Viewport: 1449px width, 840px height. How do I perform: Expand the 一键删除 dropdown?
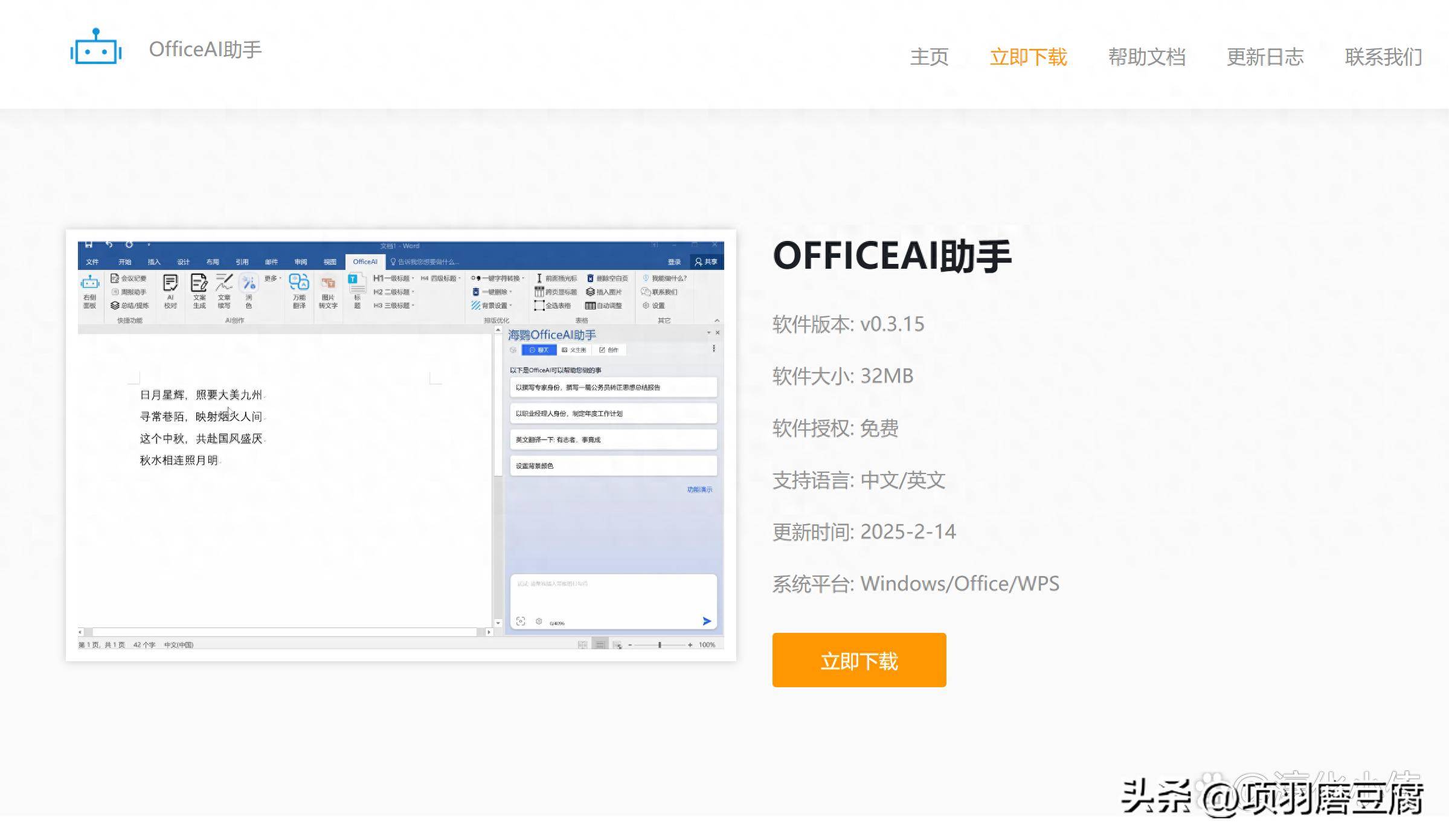[492, 292]
